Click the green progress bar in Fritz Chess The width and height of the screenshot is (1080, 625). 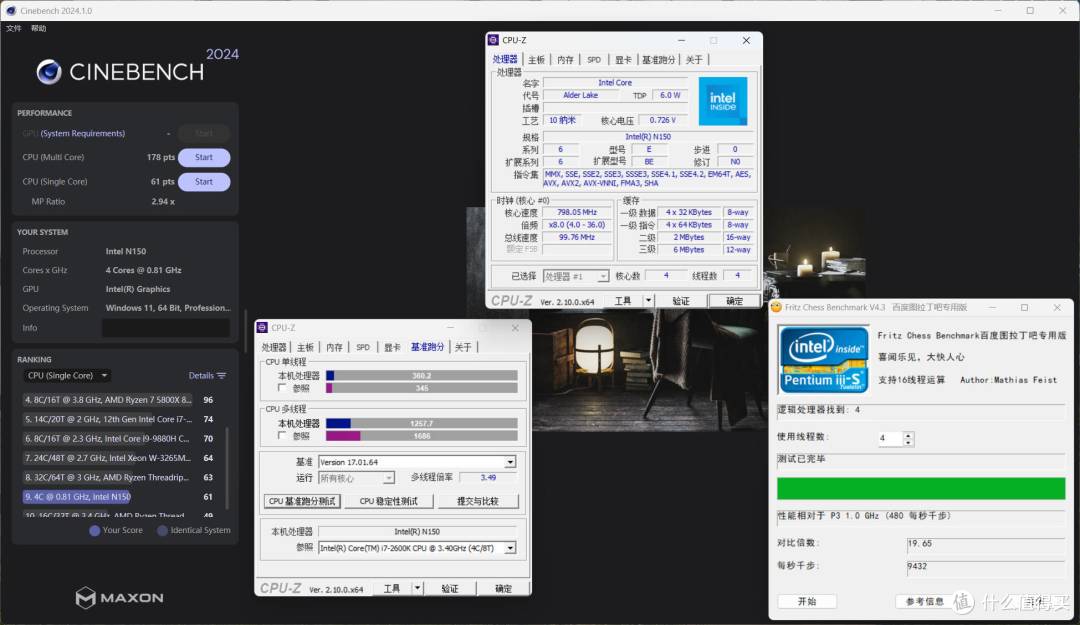coord(920,489)
